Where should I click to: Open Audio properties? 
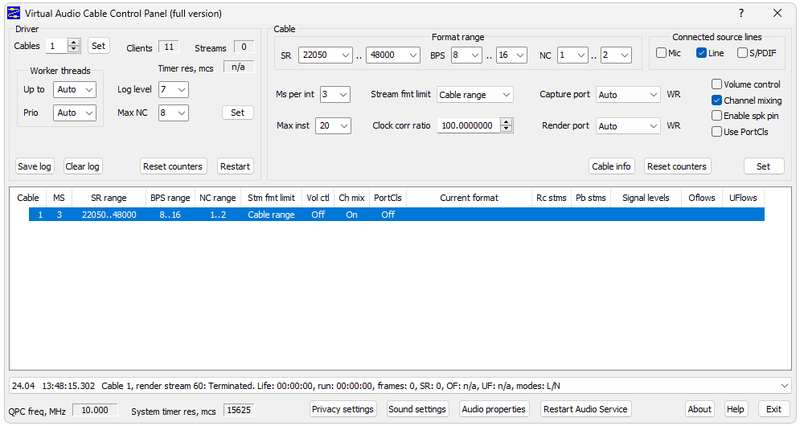[x=493, y=409]
